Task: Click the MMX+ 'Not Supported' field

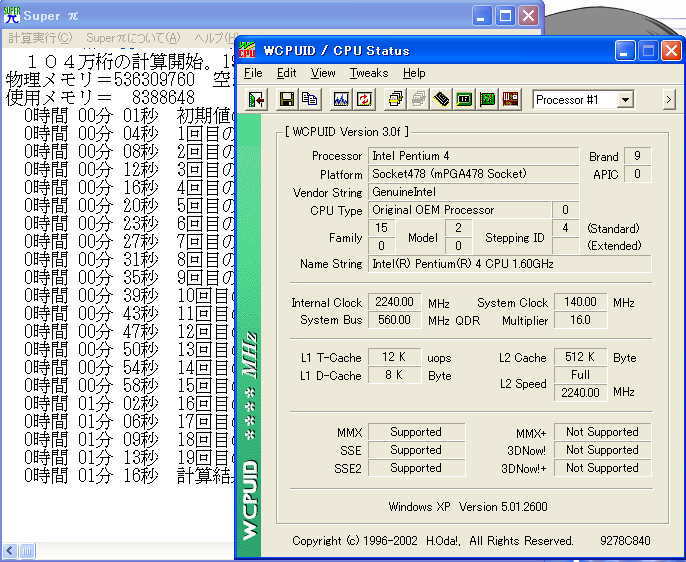Action: (602, 432)
